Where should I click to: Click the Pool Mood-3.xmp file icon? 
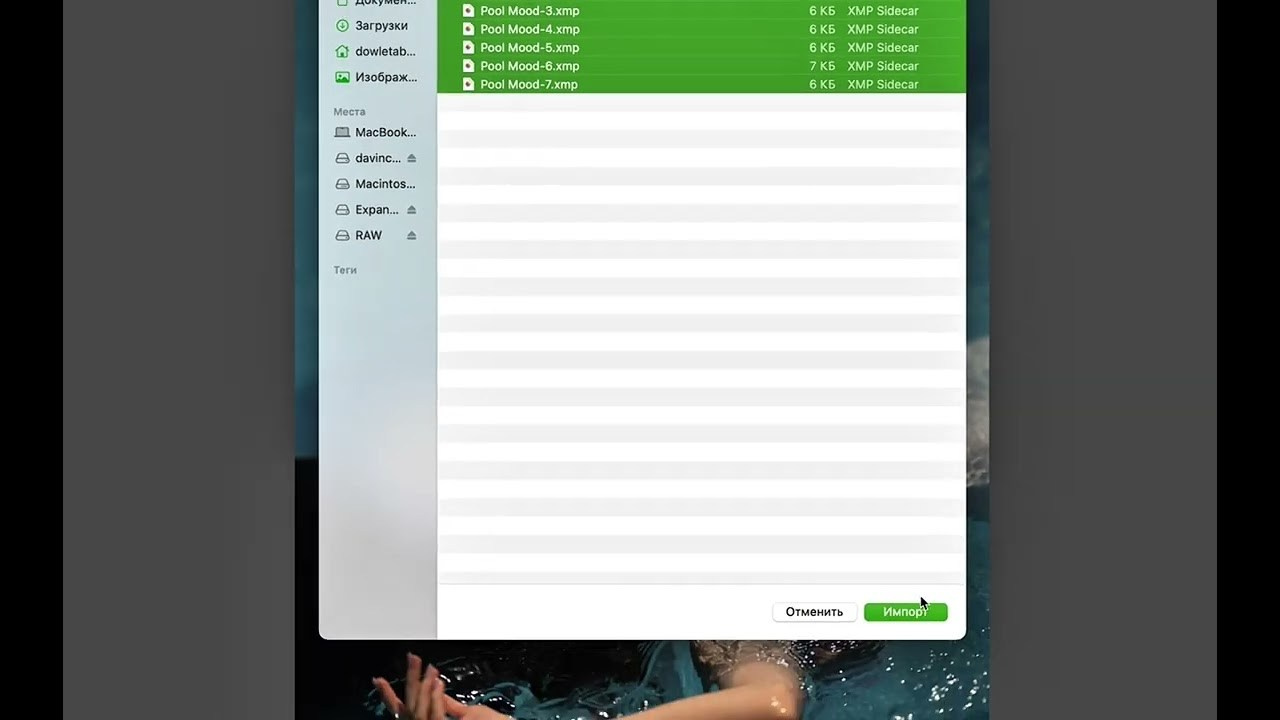(468, 11)
